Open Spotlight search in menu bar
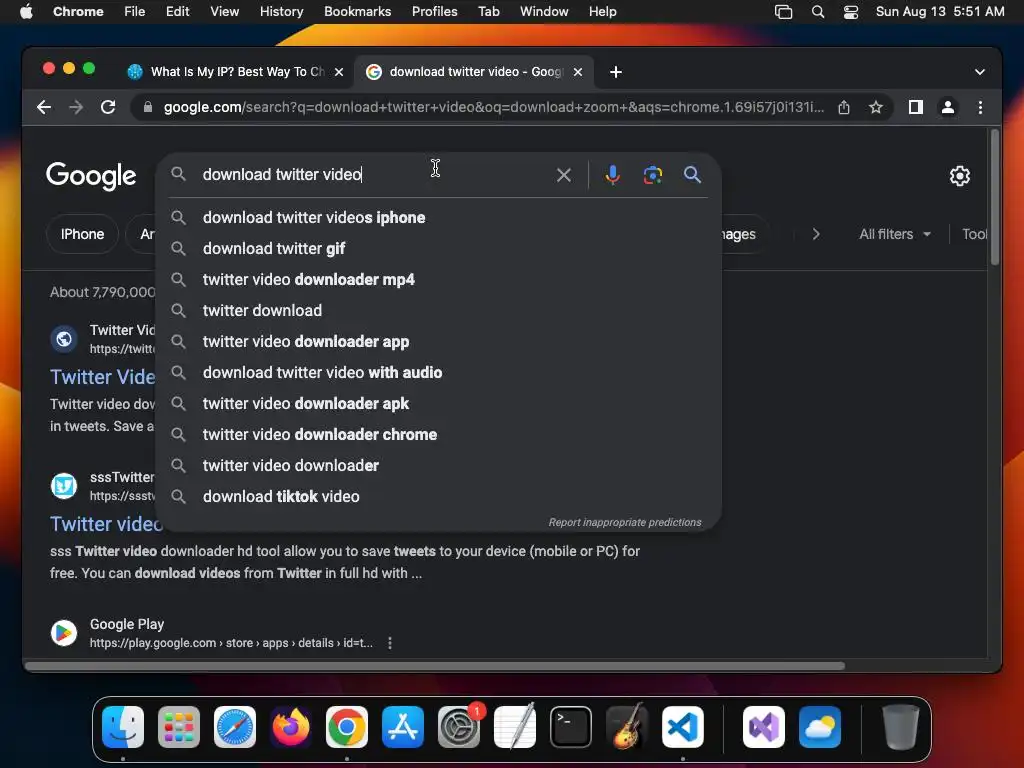The width and height of the screenshot is (1024, 768). (818, 12)
